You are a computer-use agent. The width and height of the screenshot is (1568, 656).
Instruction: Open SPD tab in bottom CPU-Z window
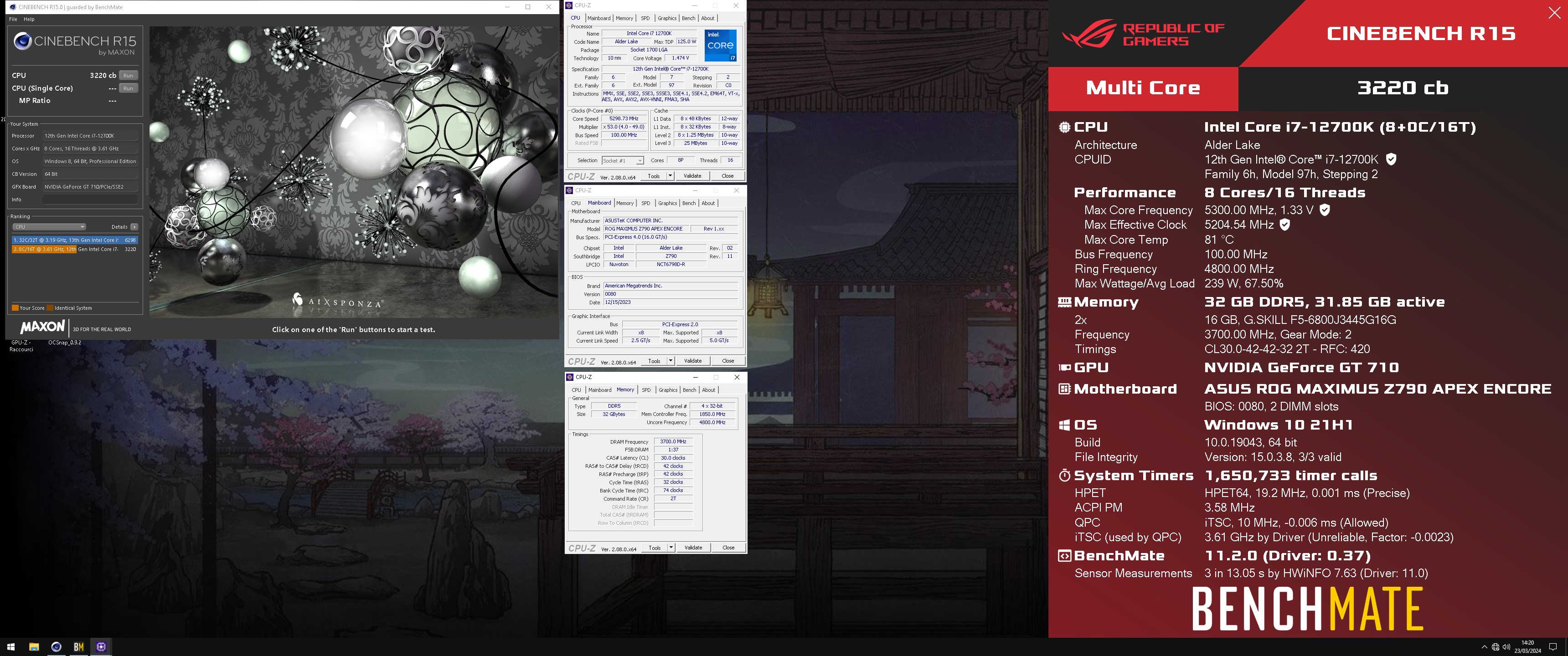[x=646, y=390]
